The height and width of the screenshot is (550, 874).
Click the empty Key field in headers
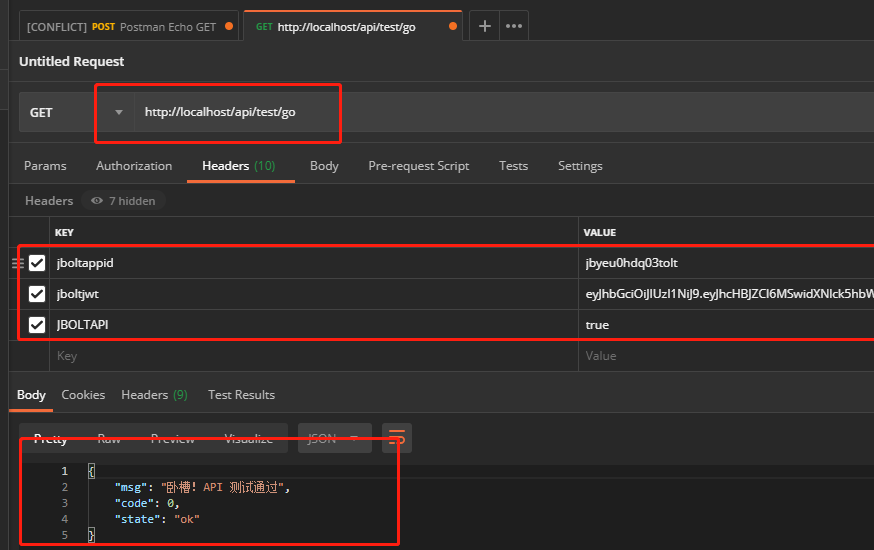point(300,356)
